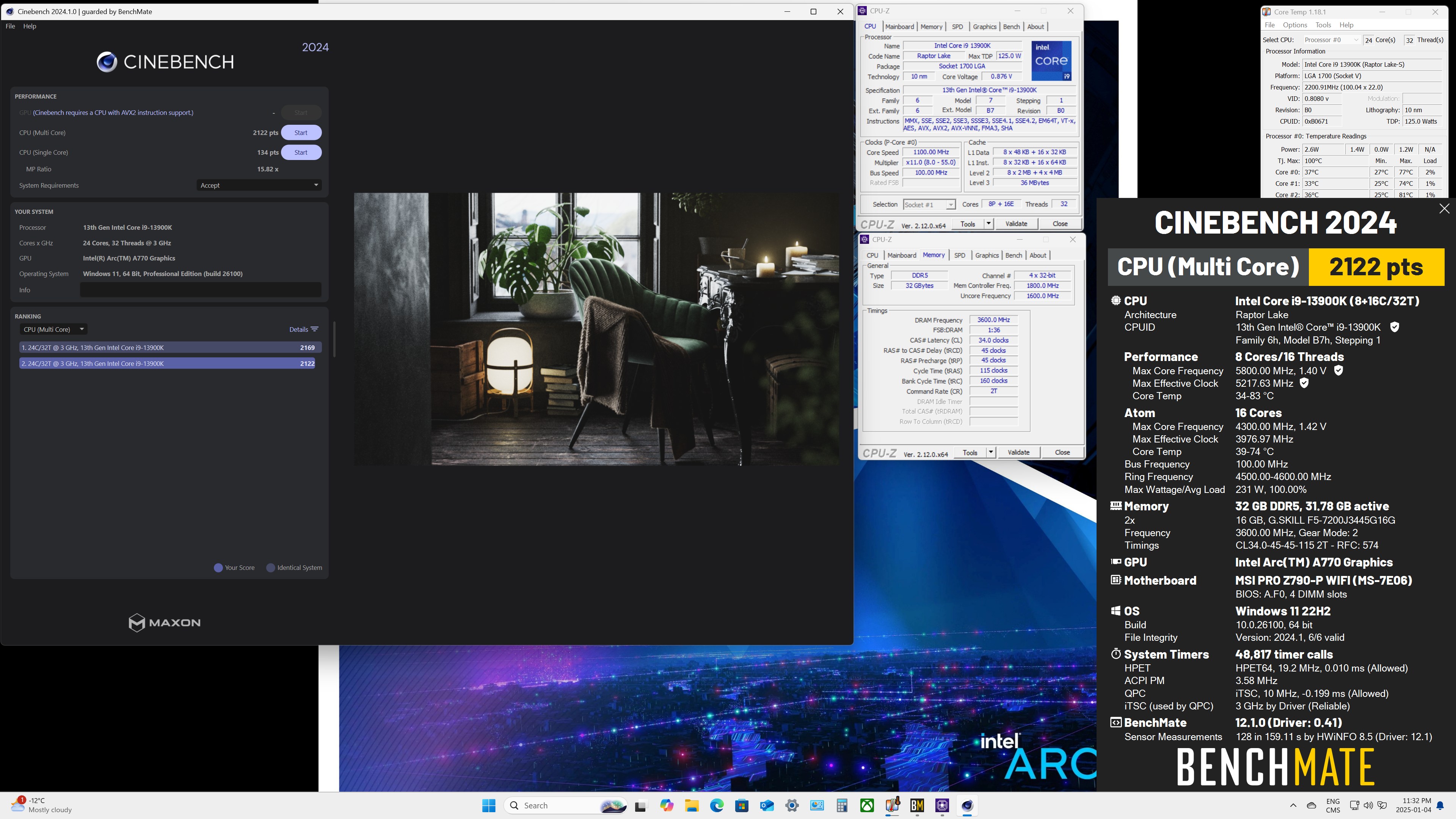Switch to Memory tab in top CPU-Z window
The width and height of the screenshot is (1456, 819).
coord(931,27)
